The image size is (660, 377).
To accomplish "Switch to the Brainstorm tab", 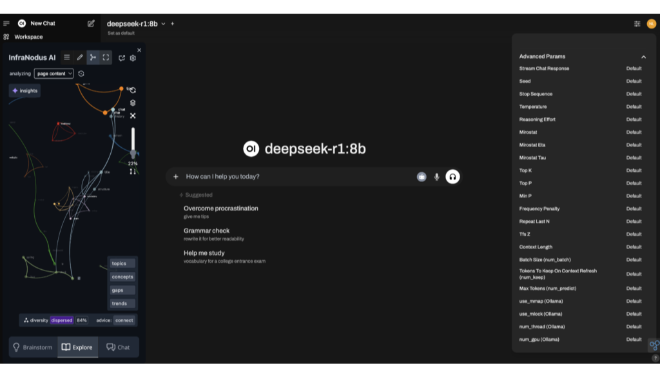I will point(33,347).
